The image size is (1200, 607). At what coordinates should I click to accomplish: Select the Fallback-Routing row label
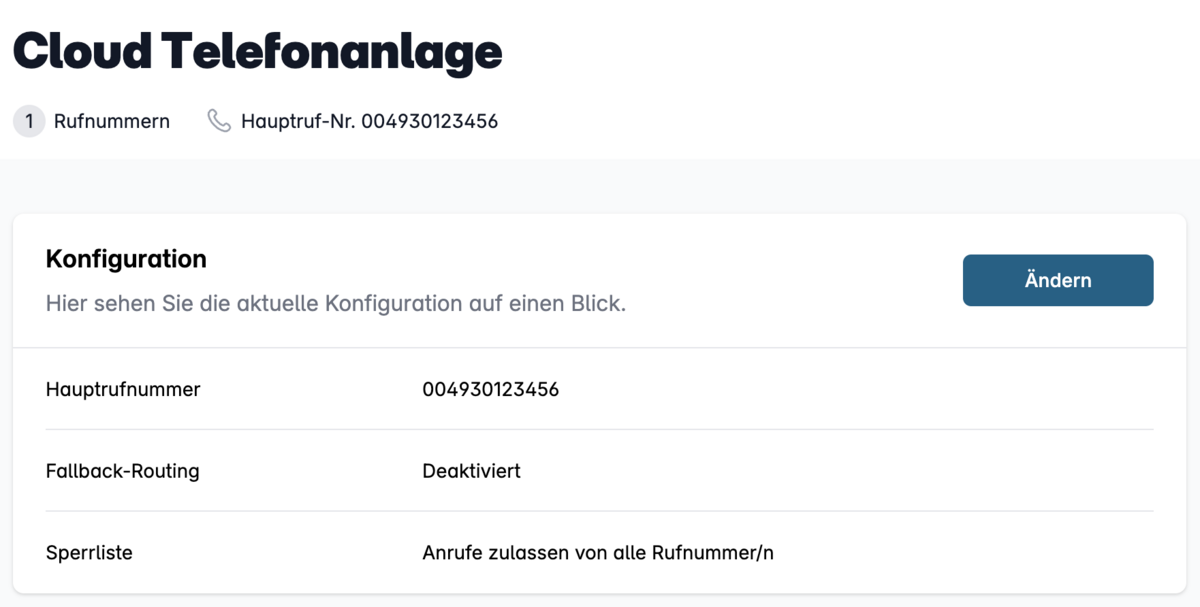click(123, 471)
